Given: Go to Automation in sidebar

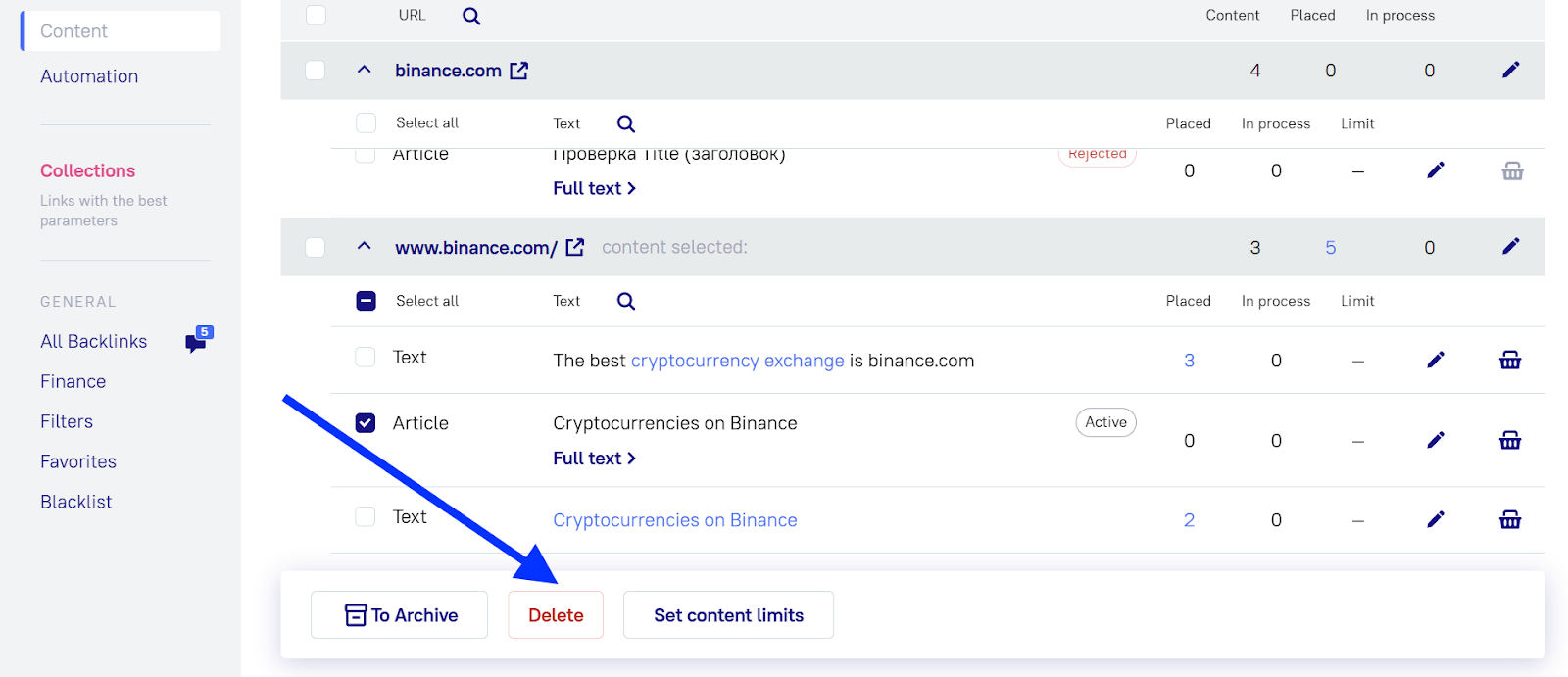Looking at the screenshot, I should [x=89, y=76].
